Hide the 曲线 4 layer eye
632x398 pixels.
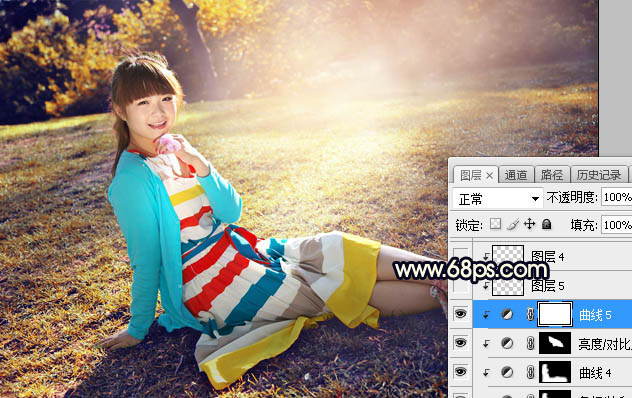click(461, 372)
